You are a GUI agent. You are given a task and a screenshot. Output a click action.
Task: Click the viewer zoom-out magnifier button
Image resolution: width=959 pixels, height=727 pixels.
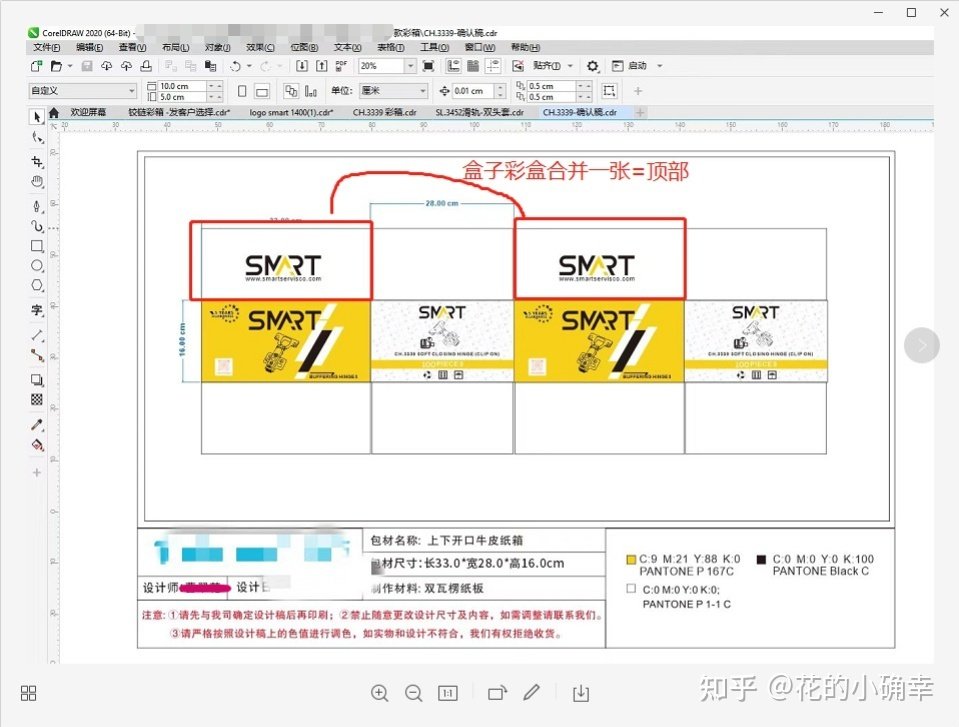pyautogui.click(x=413, y=693)
